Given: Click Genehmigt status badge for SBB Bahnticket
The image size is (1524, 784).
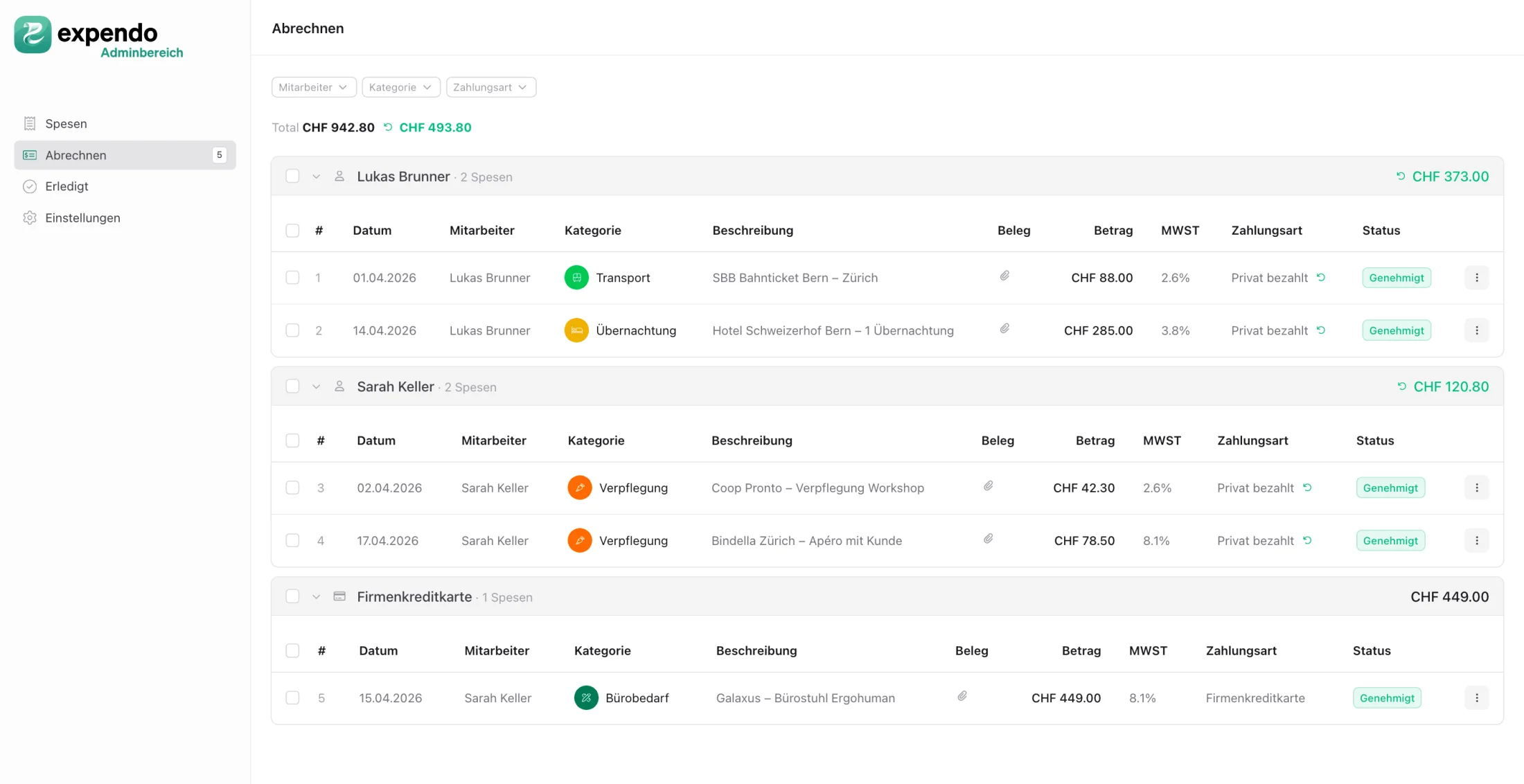Looking at the screenshot, I should (x=1397, y=278).
